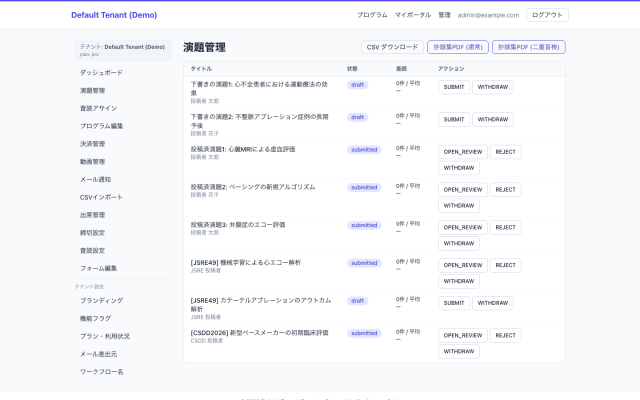Go to 出席管理 in the sidebar
This screenshot has height=400, width=640.
coord(123,215)
